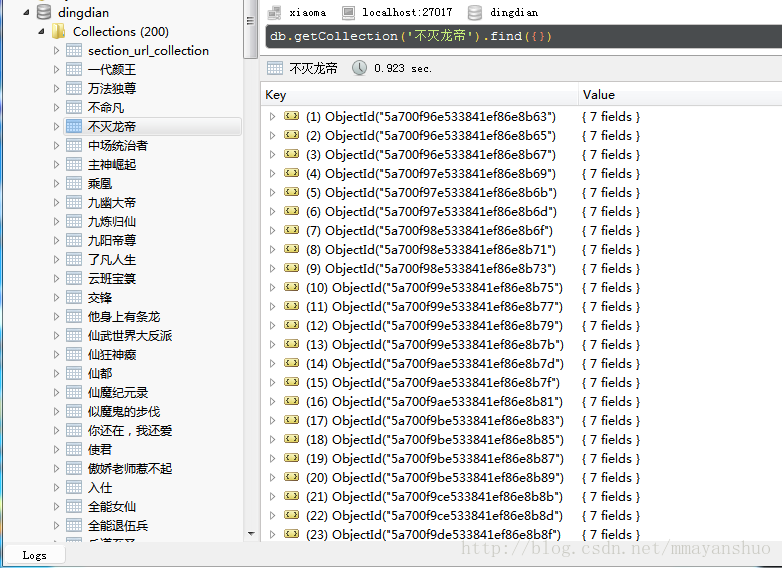Open the Logs tab at bottom
This screenshot has width=782, height=568.
coord(34,555)
